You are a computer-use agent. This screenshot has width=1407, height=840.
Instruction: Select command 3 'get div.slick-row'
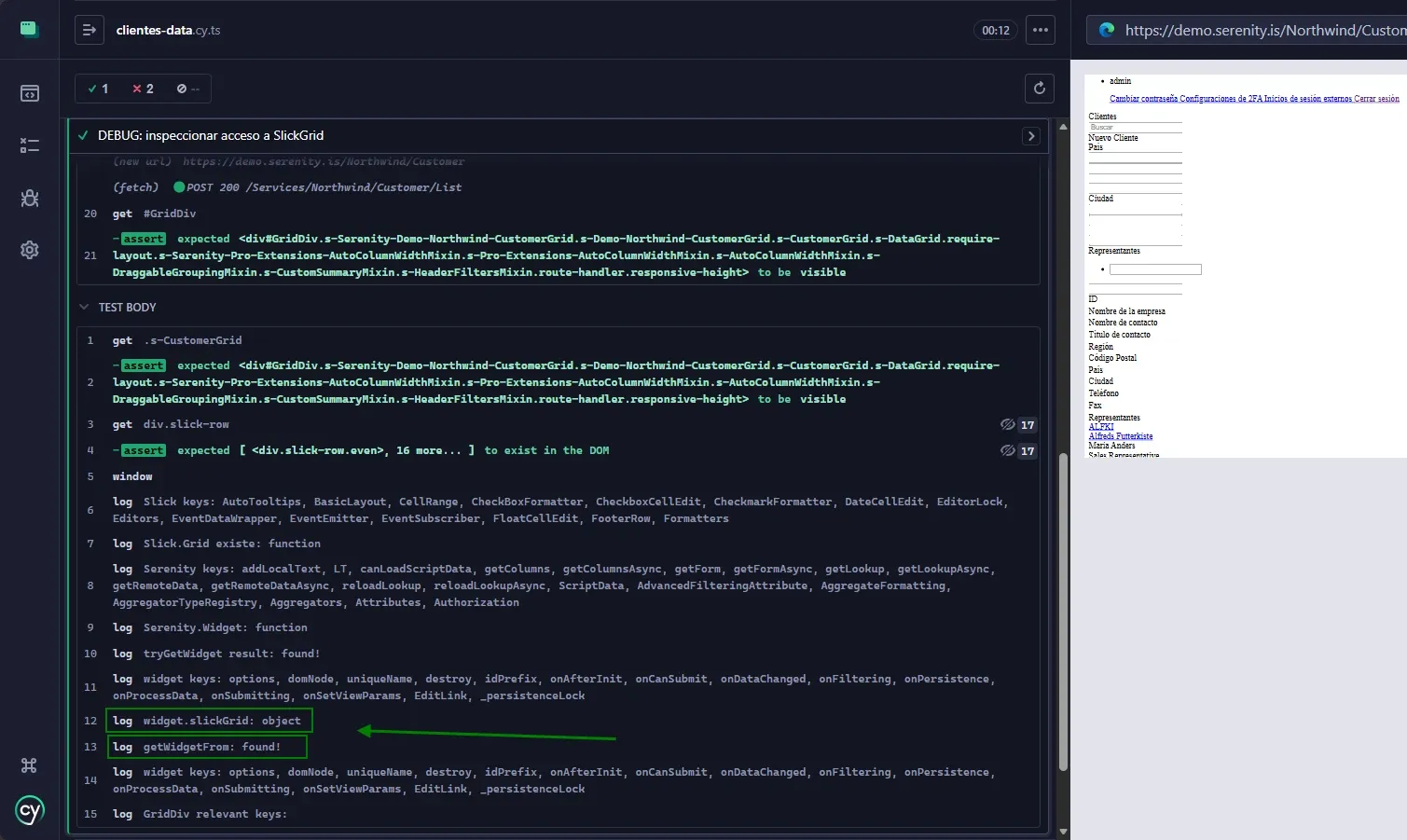(x=559, y=424)
